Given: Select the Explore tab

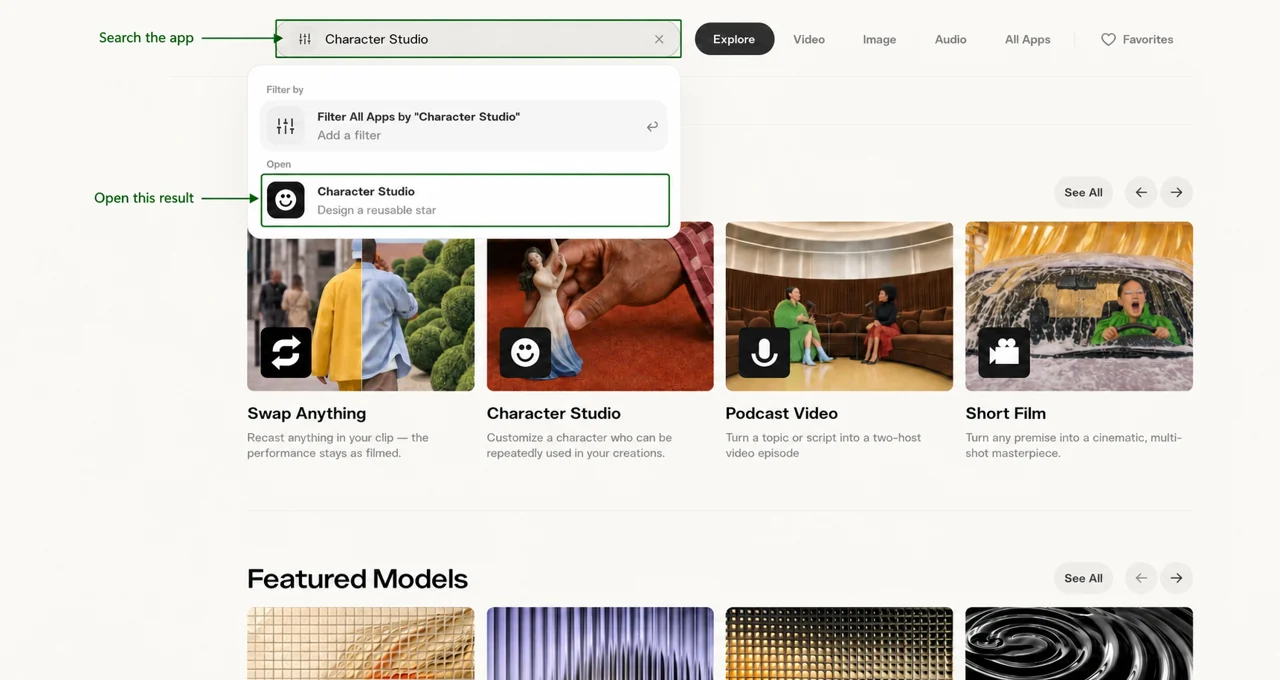Looking at the screenshot, I should 734,39.
